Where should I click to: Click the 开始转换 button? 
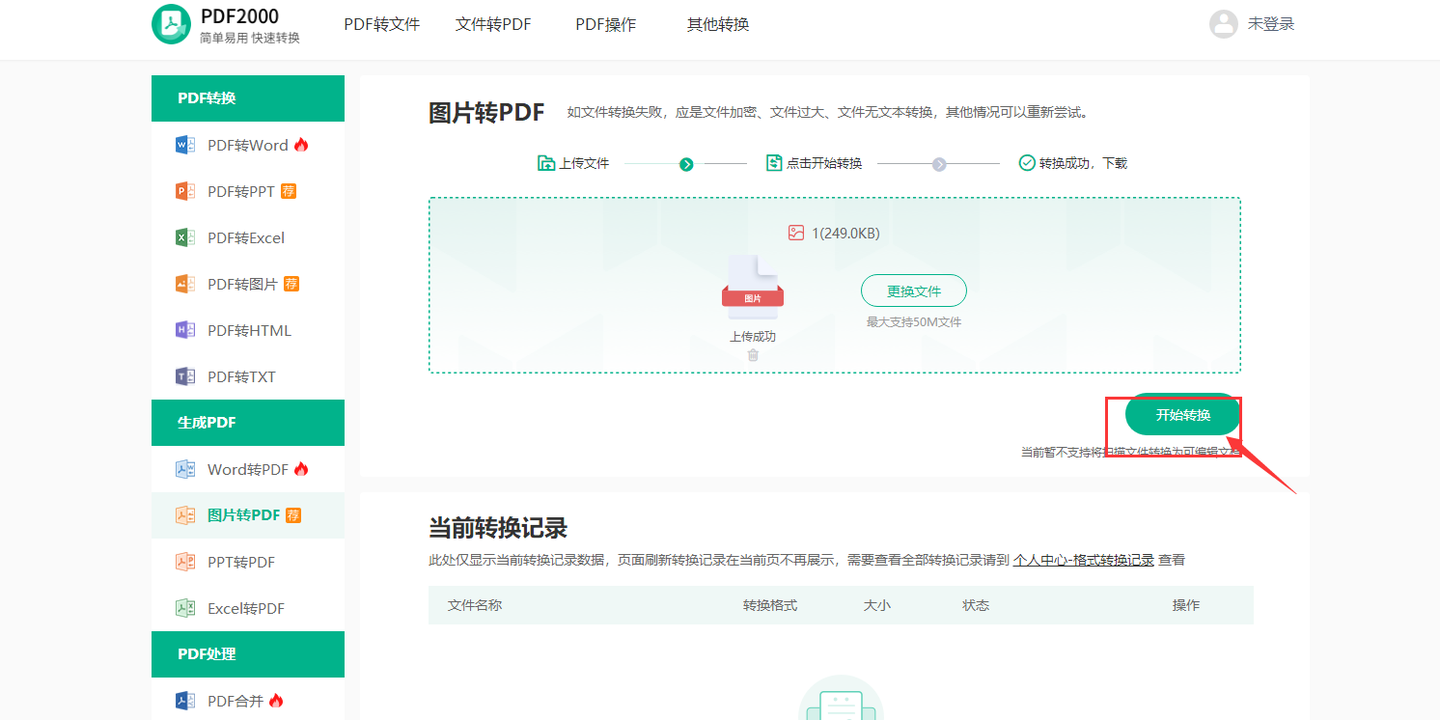click(1183, 415)
